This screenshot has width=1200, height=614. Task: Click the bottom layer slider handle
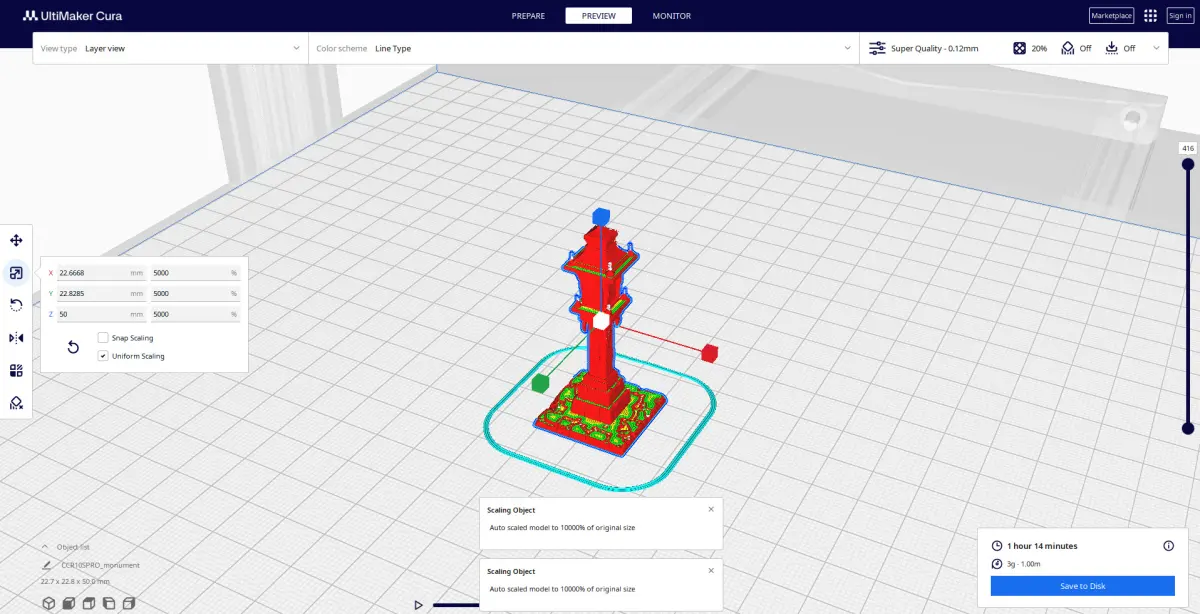[x=1188, y=428]
